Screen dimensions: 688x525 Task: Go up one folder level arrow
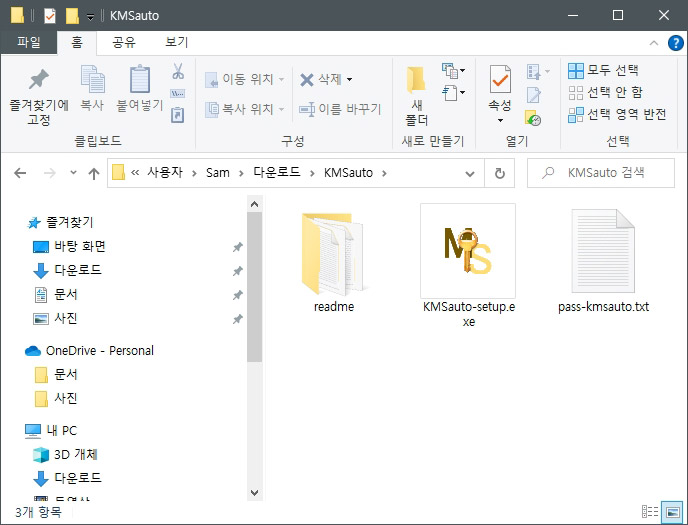pyautogui.click(x=93, y=174)
